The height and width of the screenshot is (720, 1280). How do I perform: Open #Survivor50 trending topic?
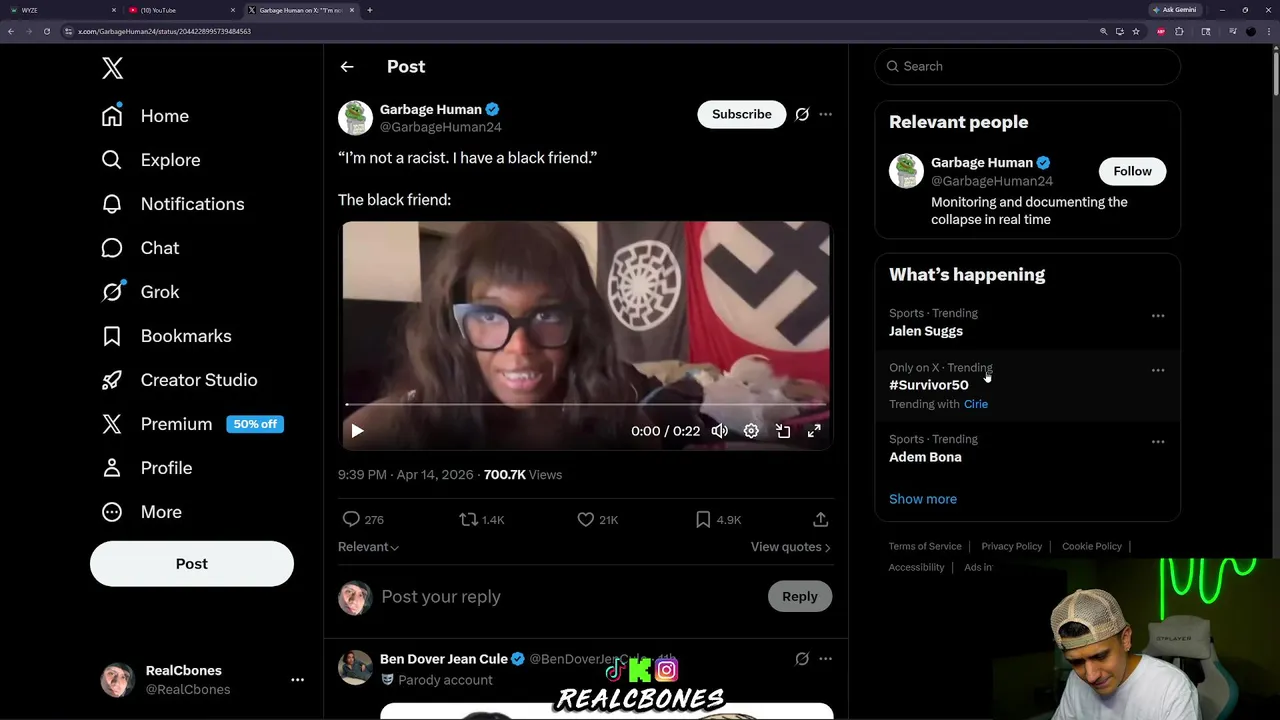[929, 385]
